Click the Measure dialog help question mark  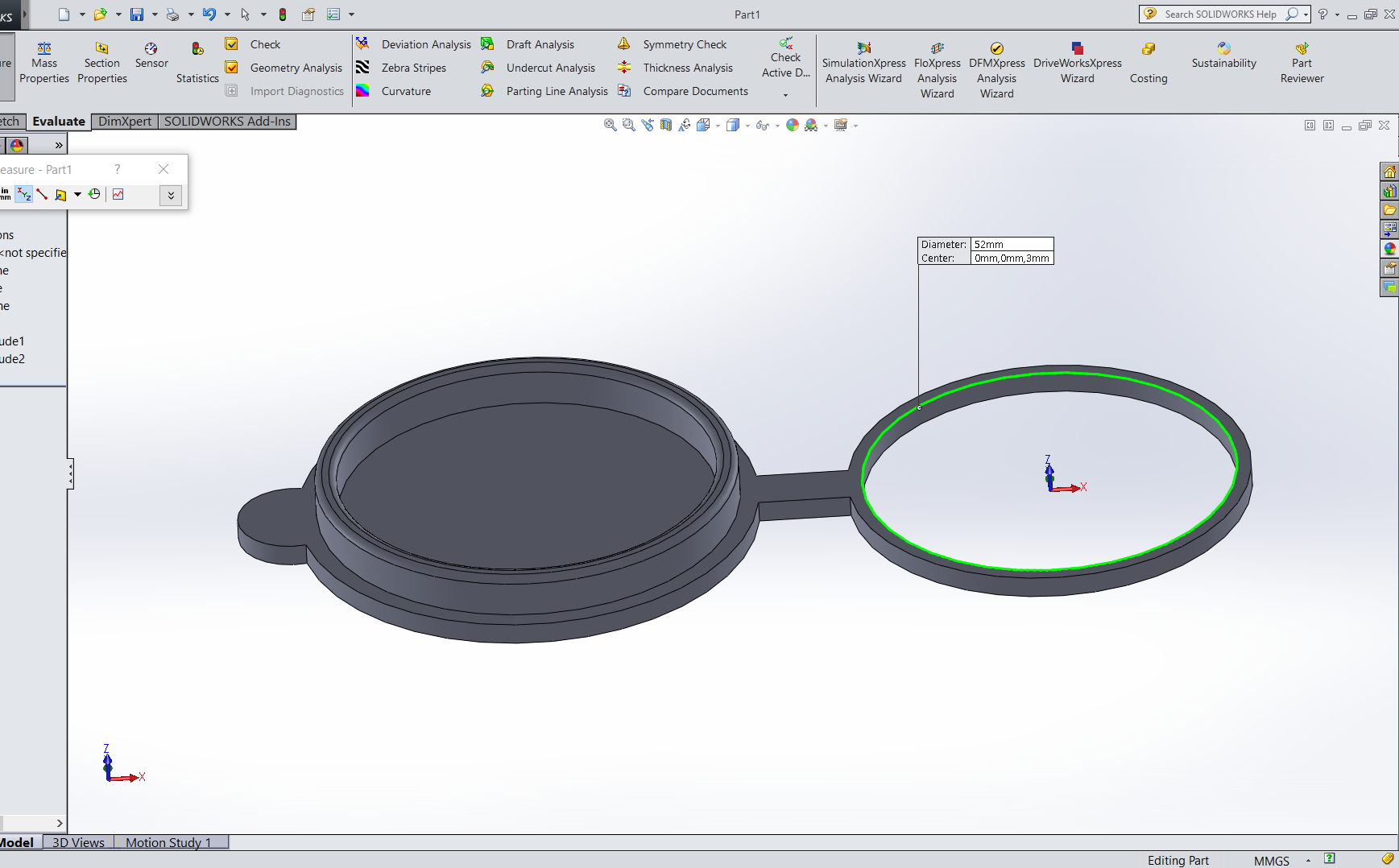(118, 169)
